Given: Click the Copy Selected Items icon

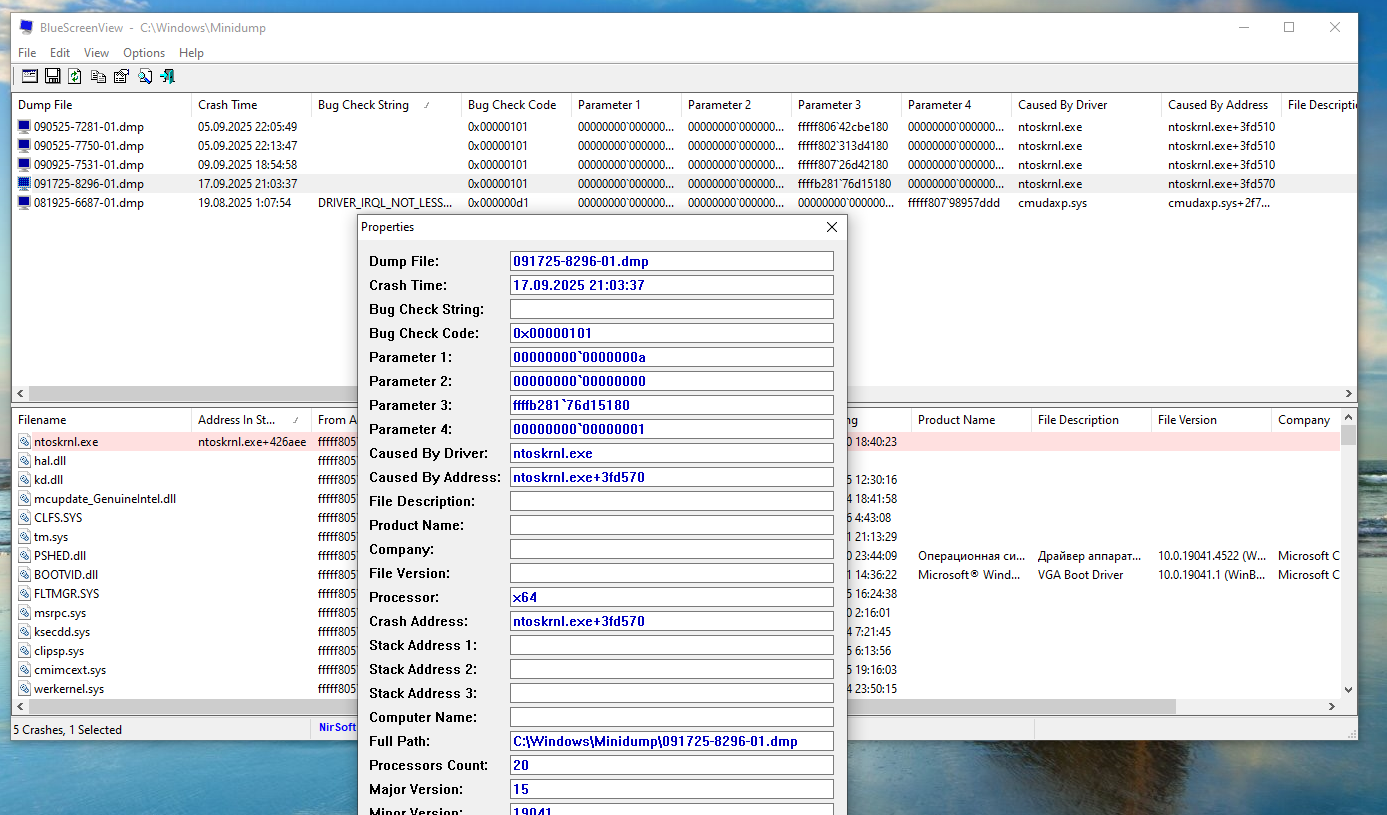Looking at the screenshot, I should tap(98, 76).
